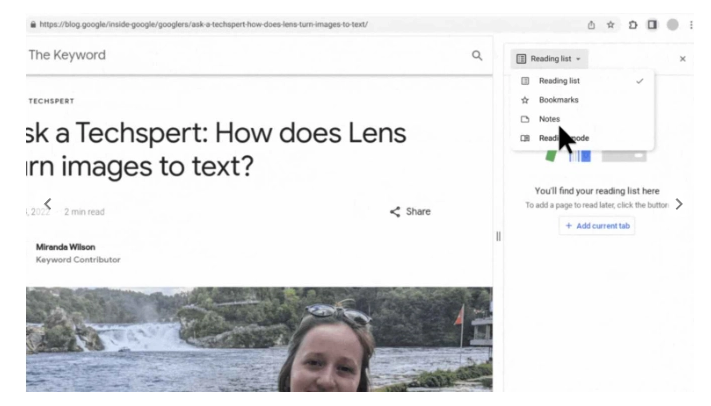
Task: Click the previous slide left chevron
Action: (x=48, y=204)
